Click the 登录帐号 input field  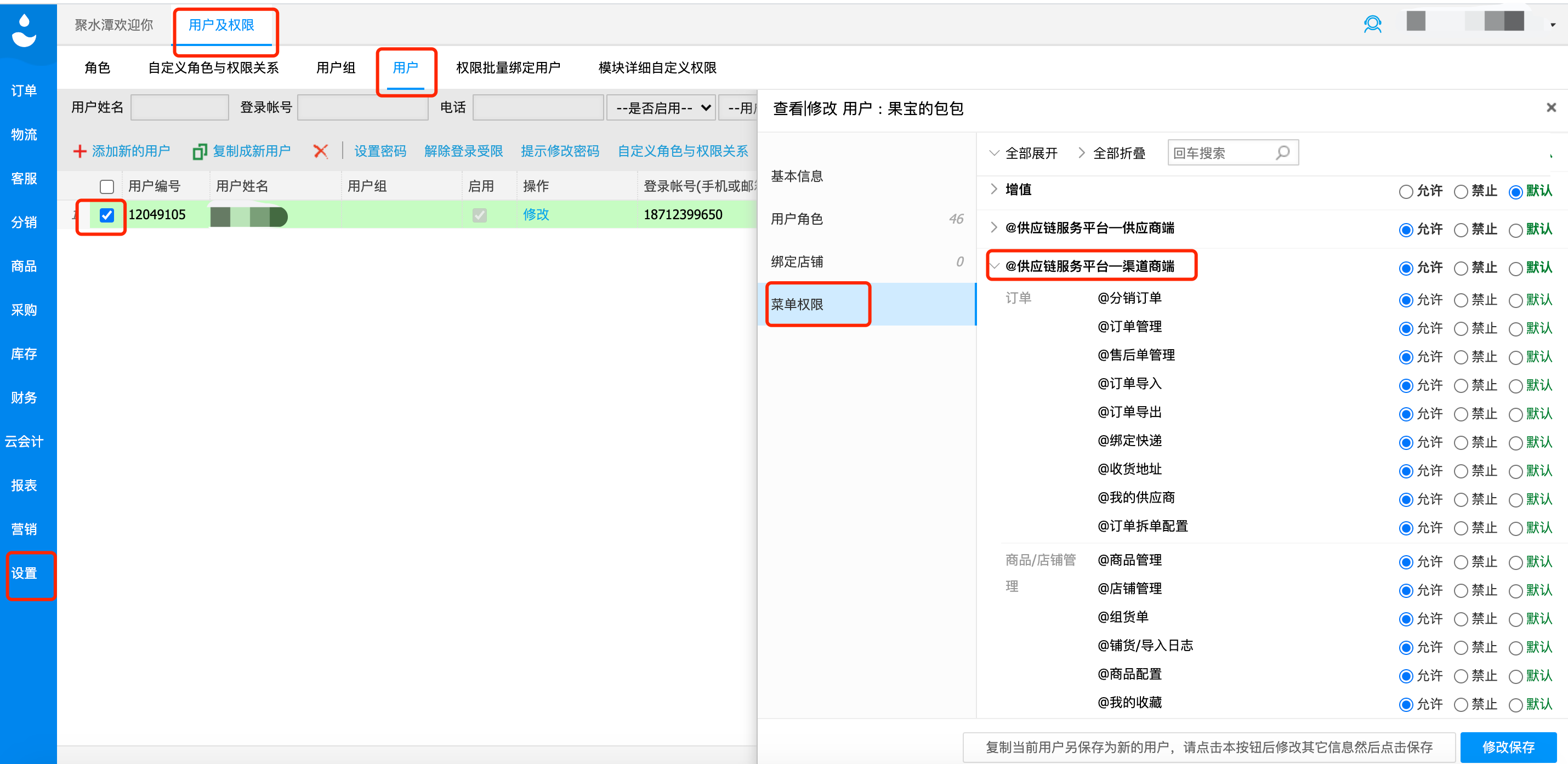[x=363, y=109]
